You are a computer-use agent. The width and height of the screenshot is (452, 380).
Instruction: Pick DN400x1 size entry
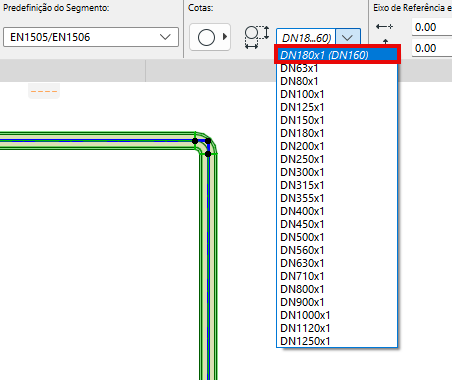[337, 211]
